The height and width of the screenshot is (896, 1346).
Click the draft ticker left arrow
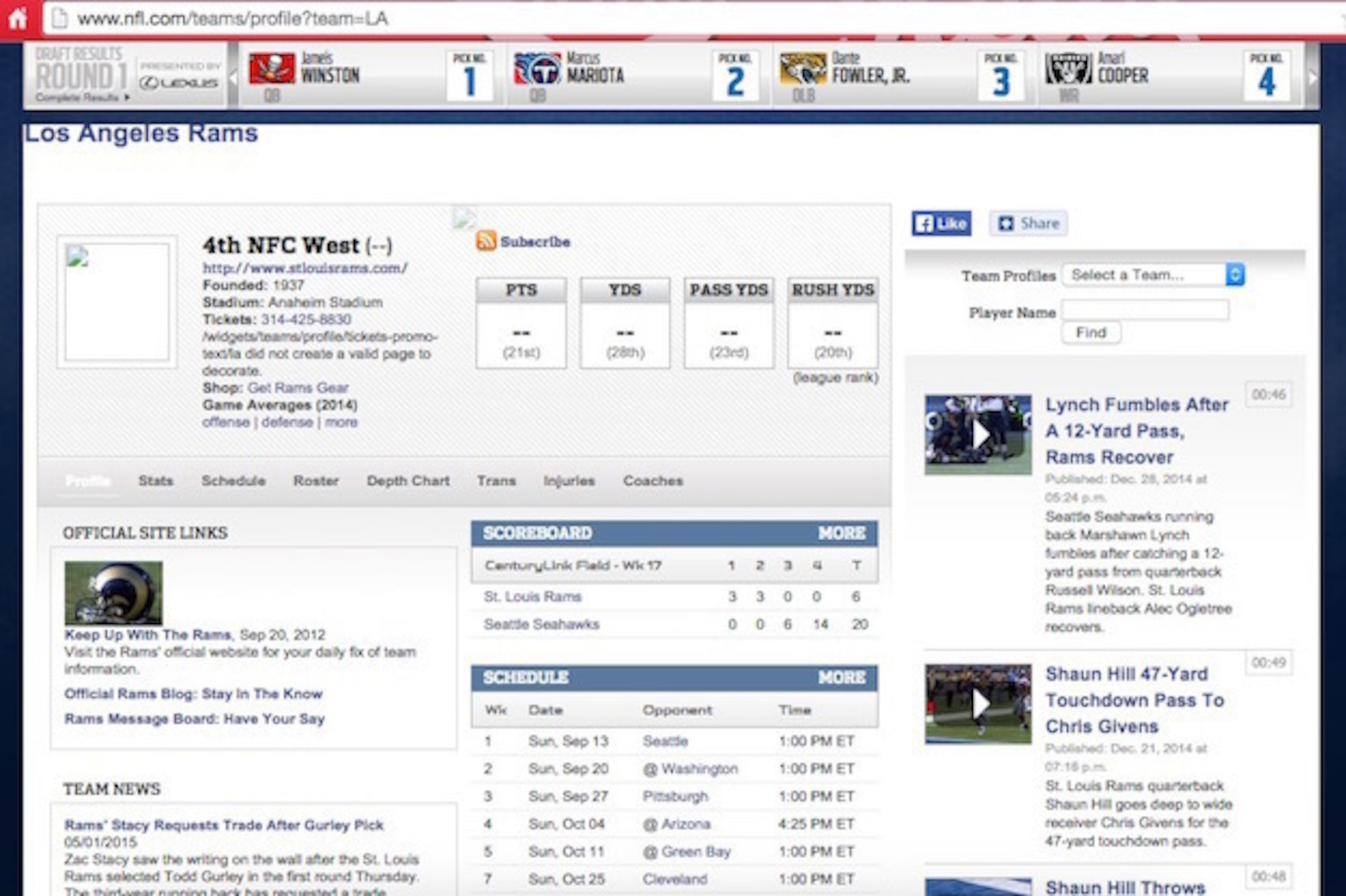[233, 78]
